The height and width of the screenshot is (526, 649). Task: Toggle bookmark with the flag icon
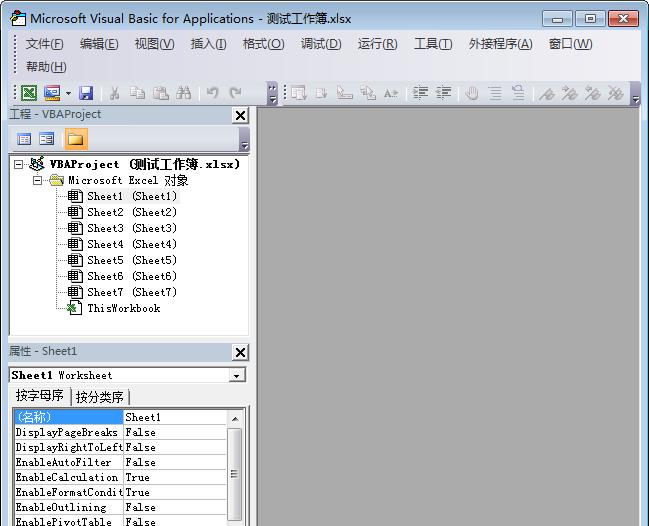pos(546,93)
